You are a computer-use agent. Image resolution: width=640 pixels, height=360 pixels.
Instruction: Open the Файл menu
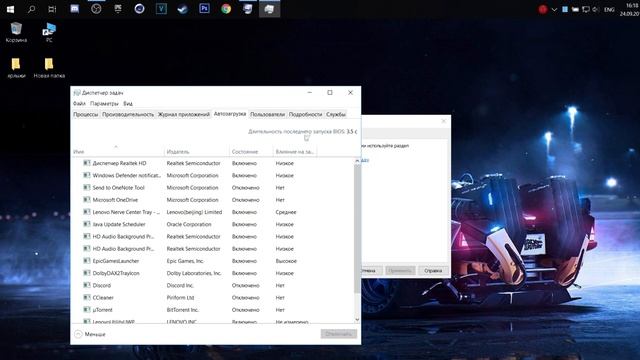pyautogui.click(x=79, y=104)
